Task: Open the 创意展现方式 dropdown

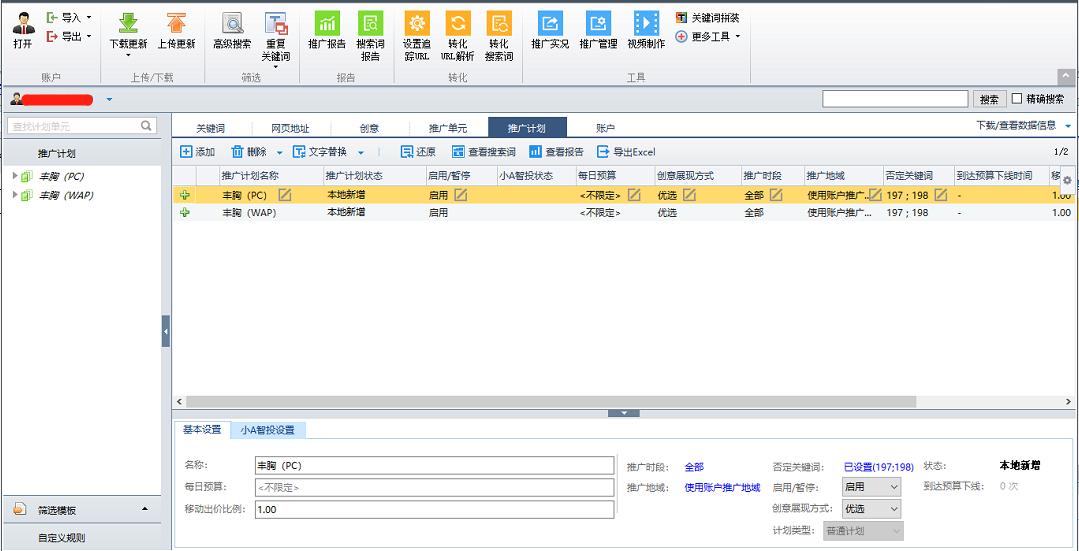Action: [x=870, y=509]
